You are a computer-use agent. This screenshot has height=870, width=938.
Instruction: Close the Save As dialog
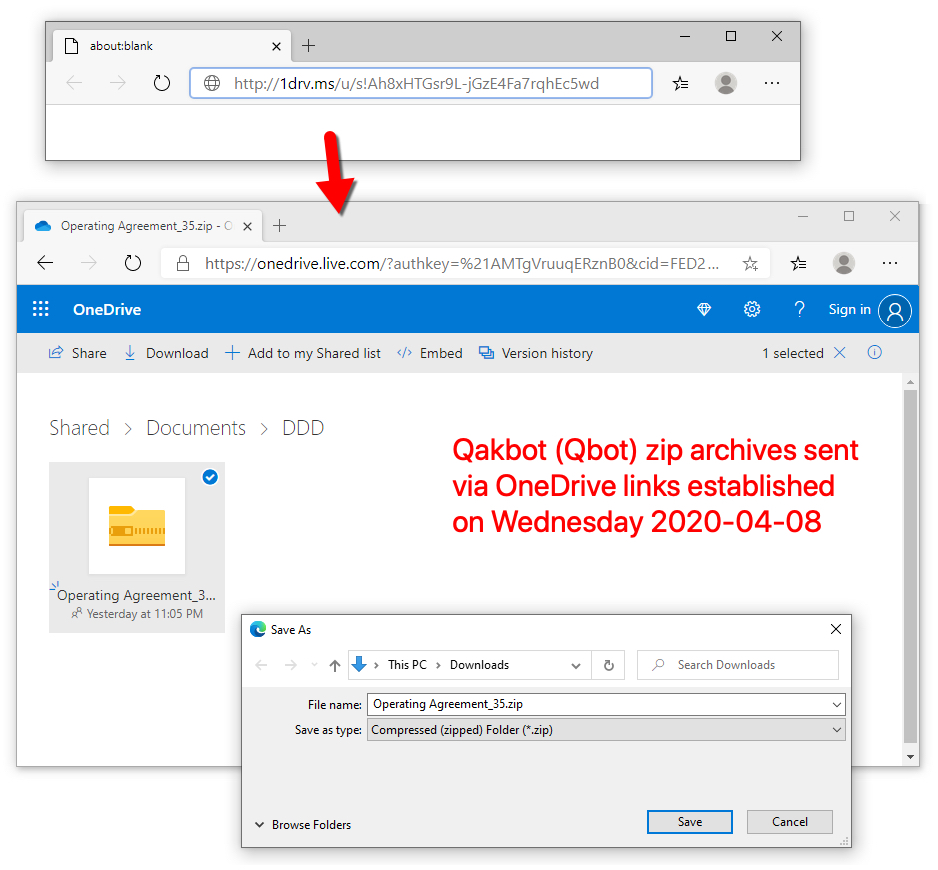tap(836, 629)
